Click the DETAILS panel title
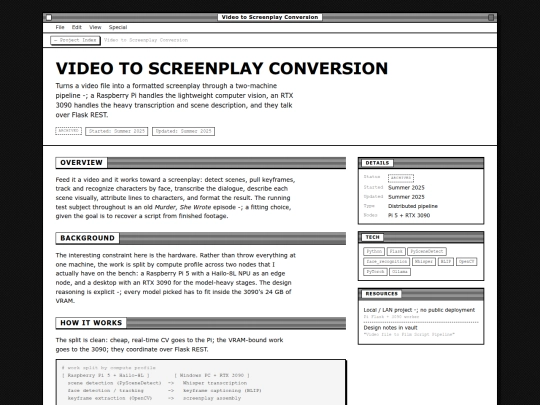Image resolution: width=540 pixels, height=405 pixels. (x=377, y=163)
